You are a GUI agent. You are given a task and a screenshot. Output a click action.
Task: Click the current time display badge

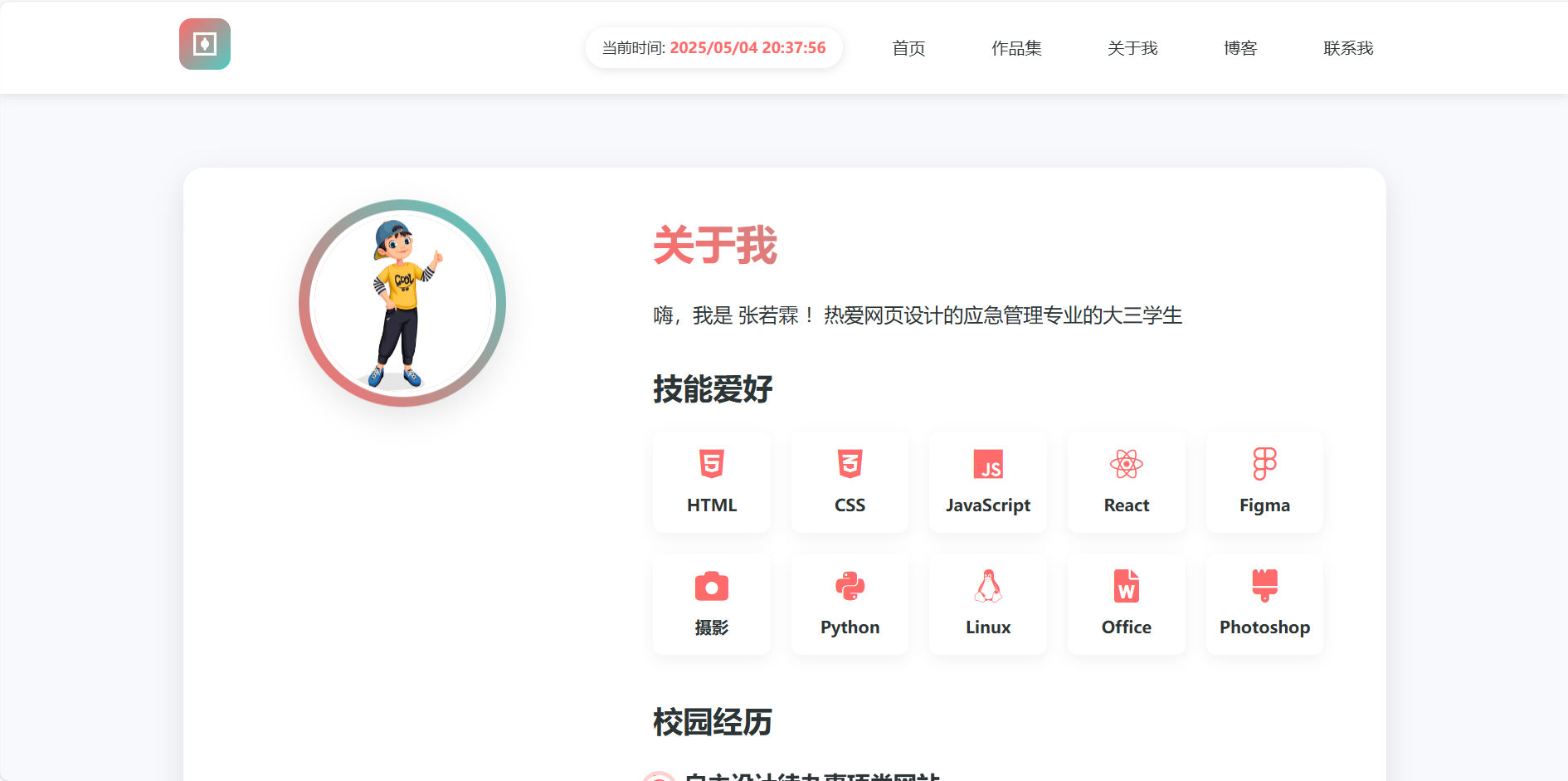pos(713,48)
